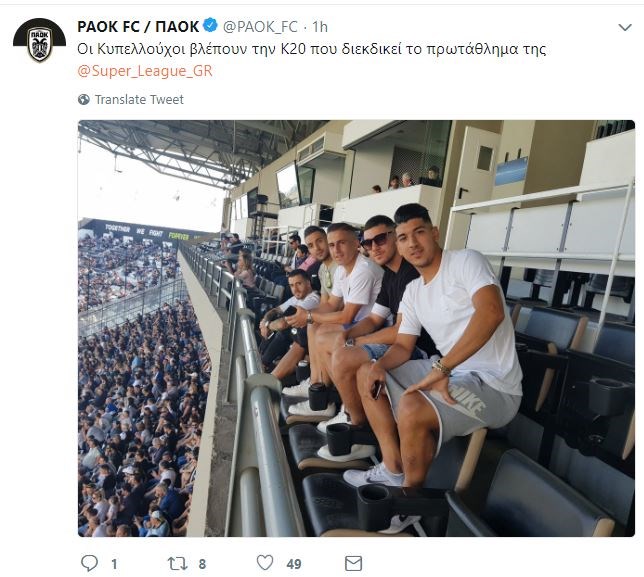This screenshot has width=644, height=577.
Task: Click the PAOK FC profile avatar
Action: pyautogui.click(x=39, y=41)
